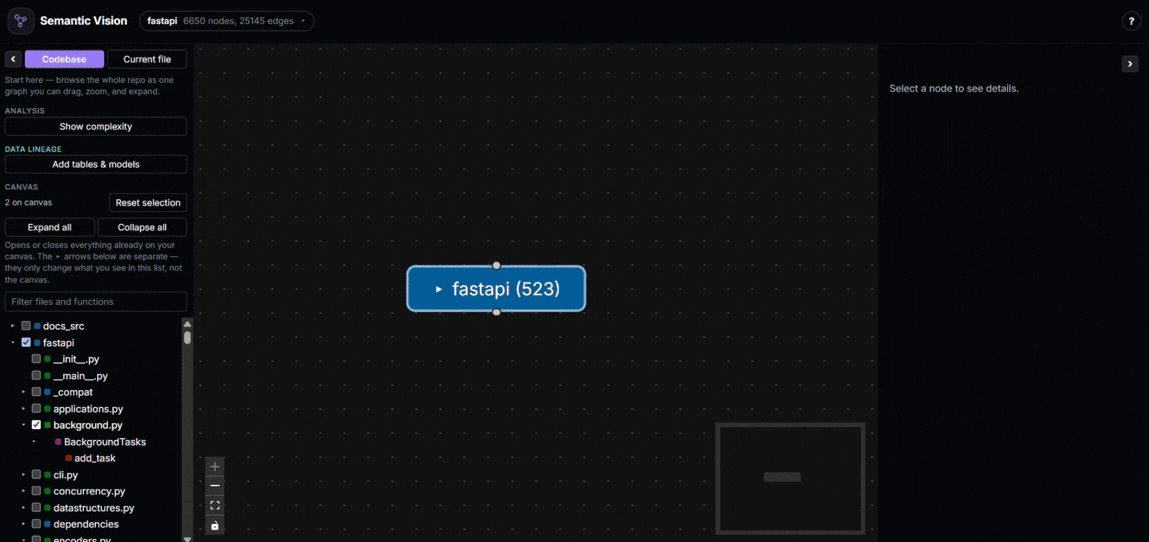1149x542 pixels.
Task: Expand the _compat tree arrow
Action: point(23,393)
